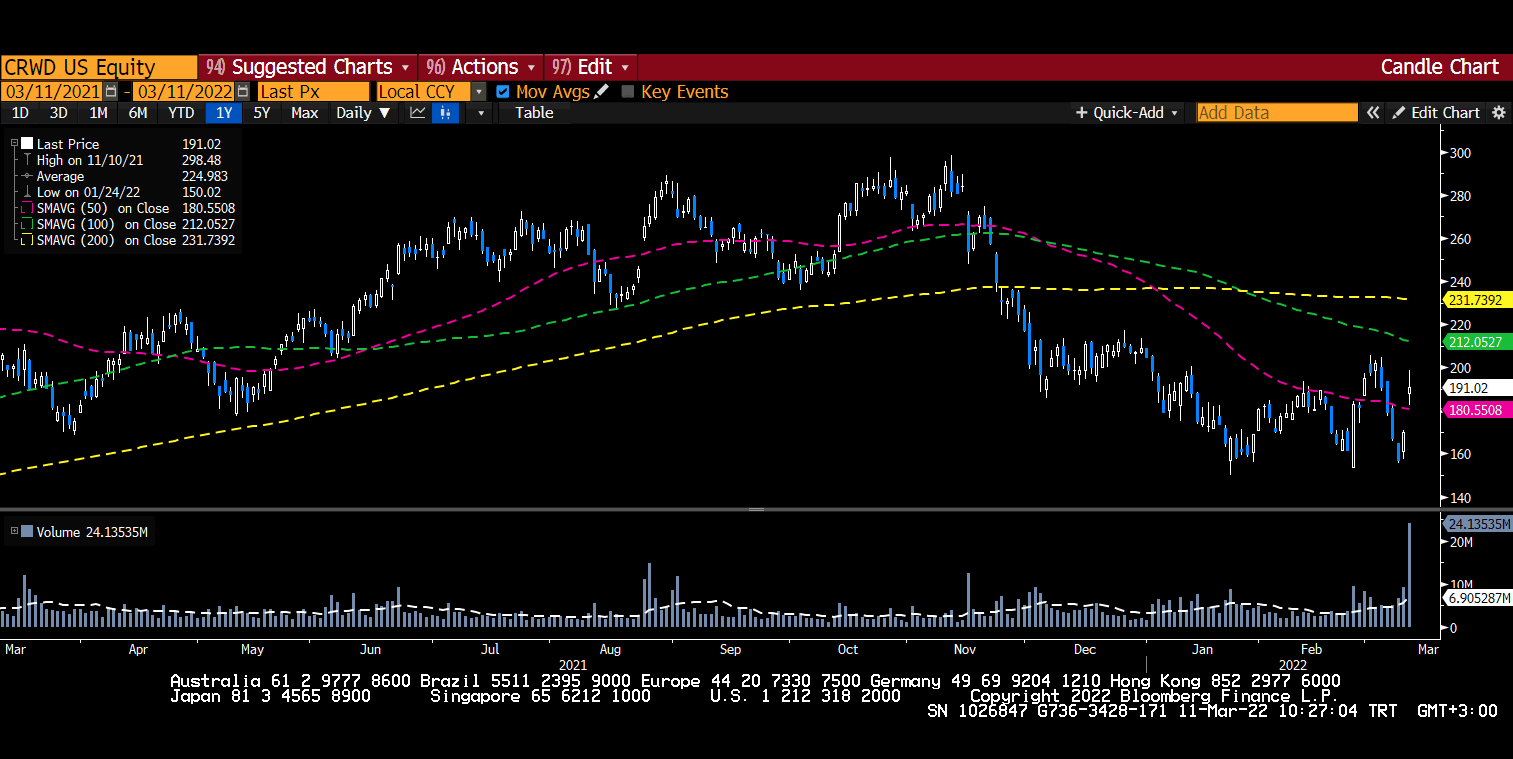Click the Local CCY currency field

click(x=424, y=91)
